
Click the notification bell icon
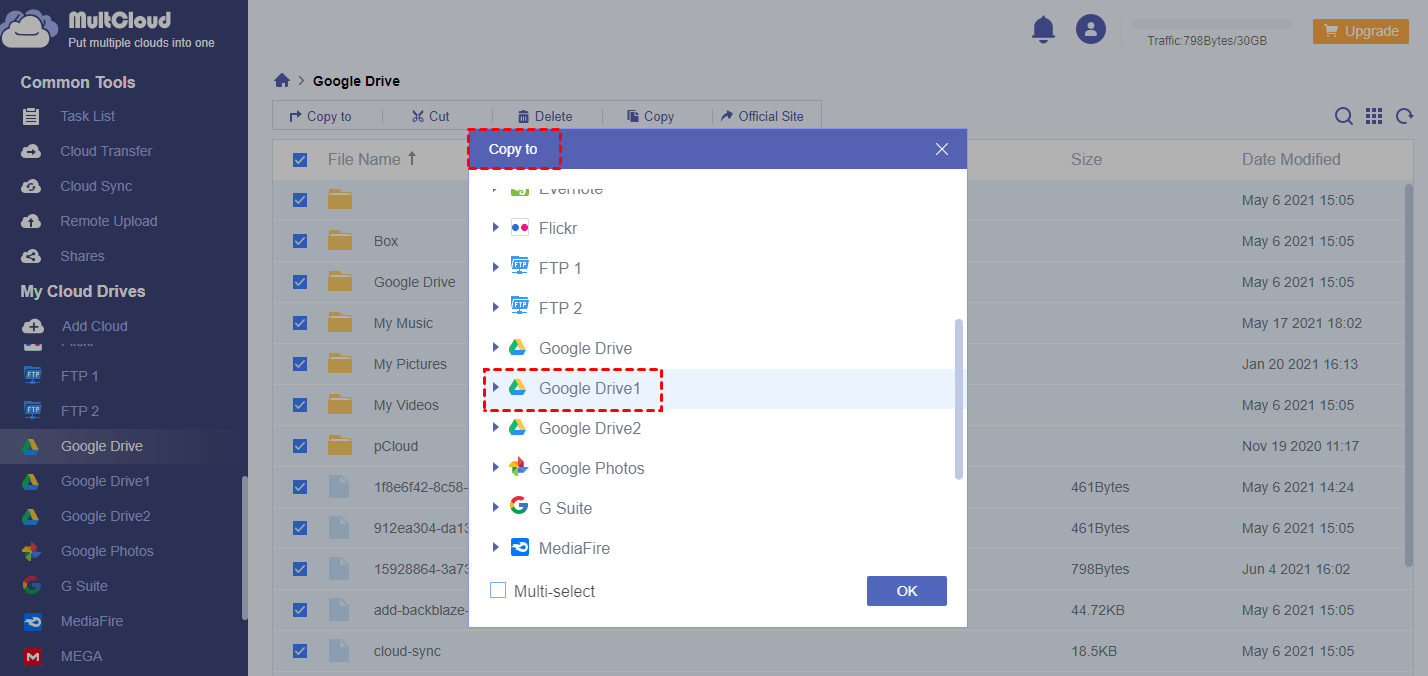point(1043,30)
